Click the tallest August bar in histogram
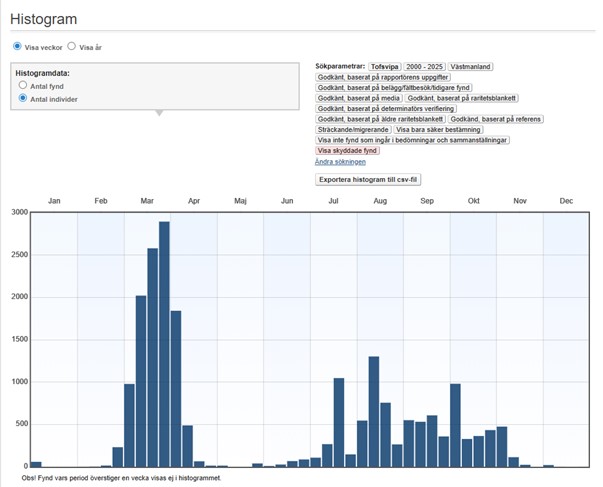The image size is (603, 487). 373,411
